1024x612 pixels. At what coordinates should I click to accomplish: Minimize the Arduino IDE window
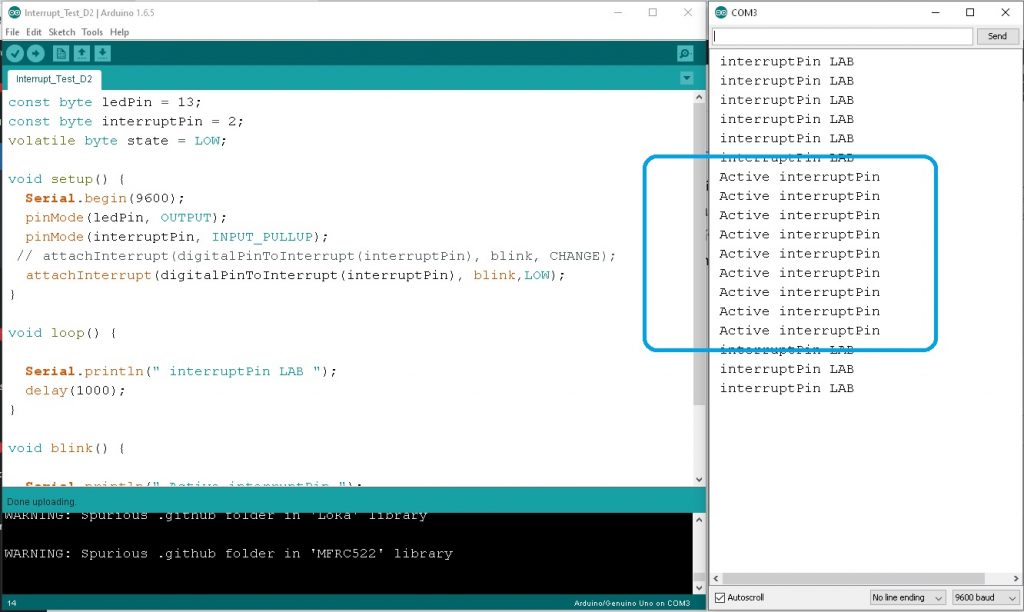coord(618,12)
